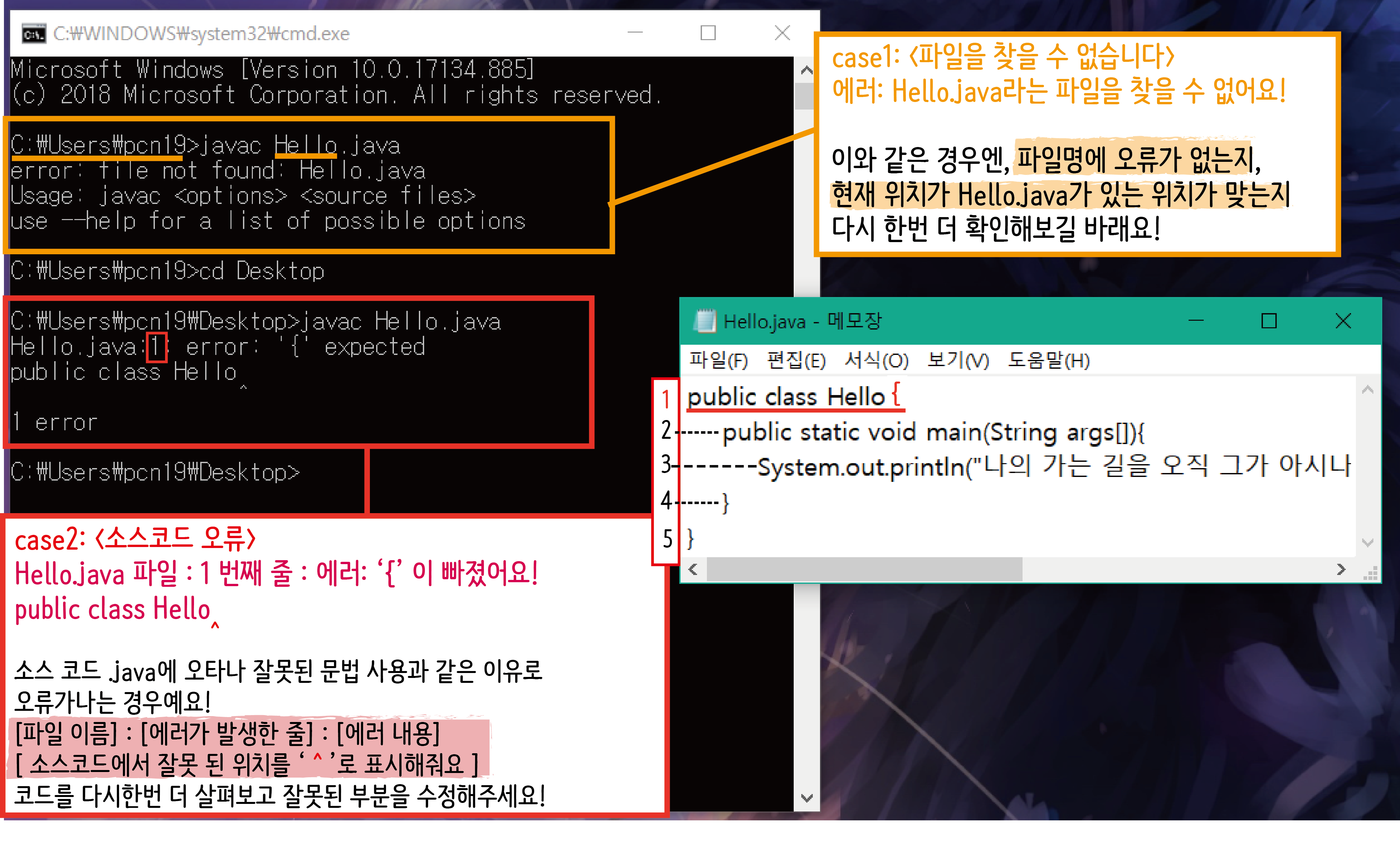This screenshot has height=847, width=1400.
Task: Click Notepad horizontal scrollbar right arrow
Action: tap(1341, 570)
